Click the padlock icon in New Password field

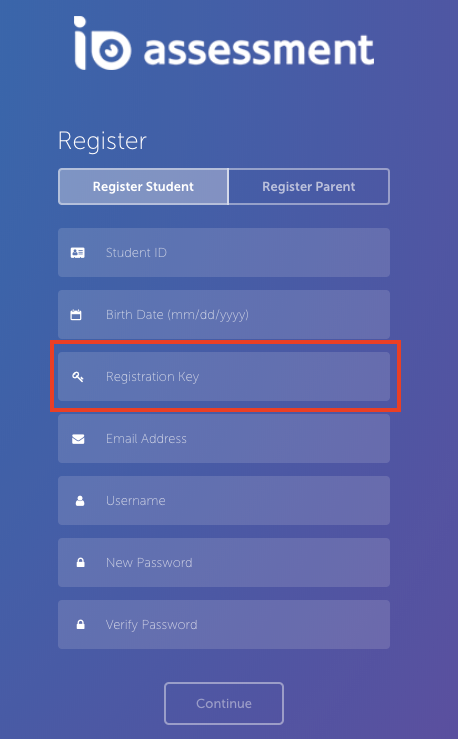point(81,563)
